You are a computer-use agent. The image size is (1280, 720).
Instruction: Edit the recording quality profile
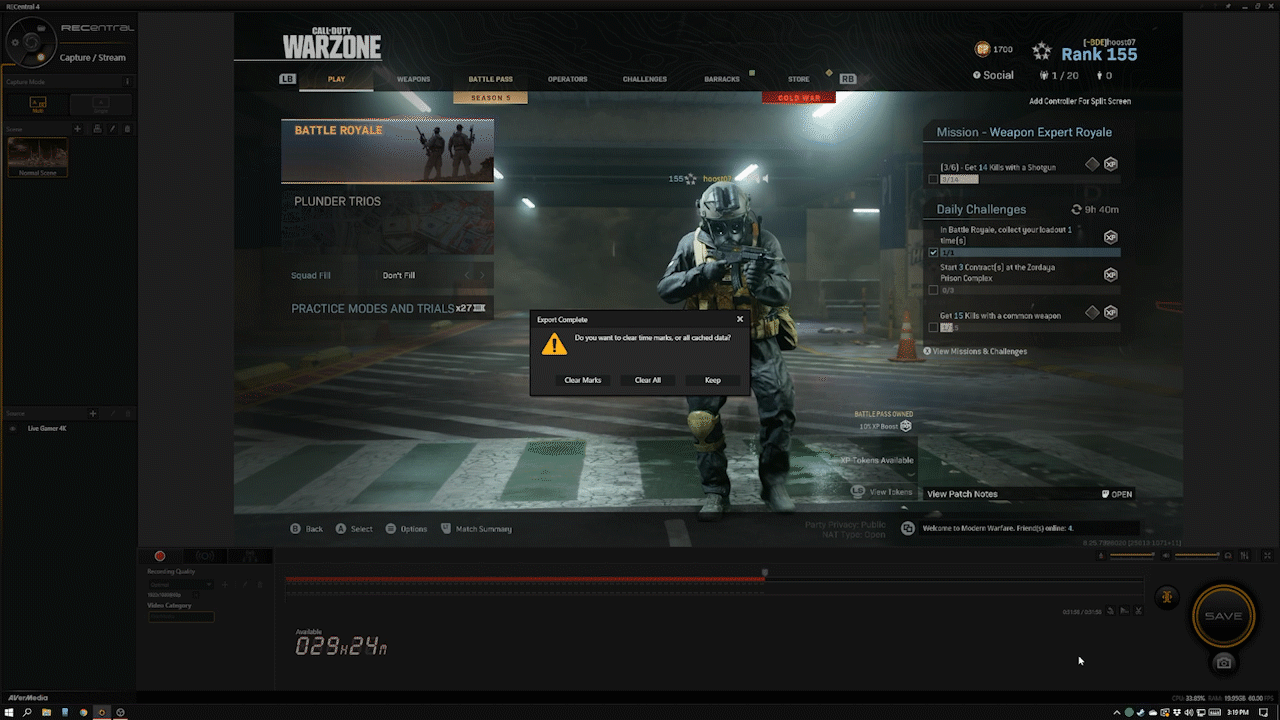[245, 585]
